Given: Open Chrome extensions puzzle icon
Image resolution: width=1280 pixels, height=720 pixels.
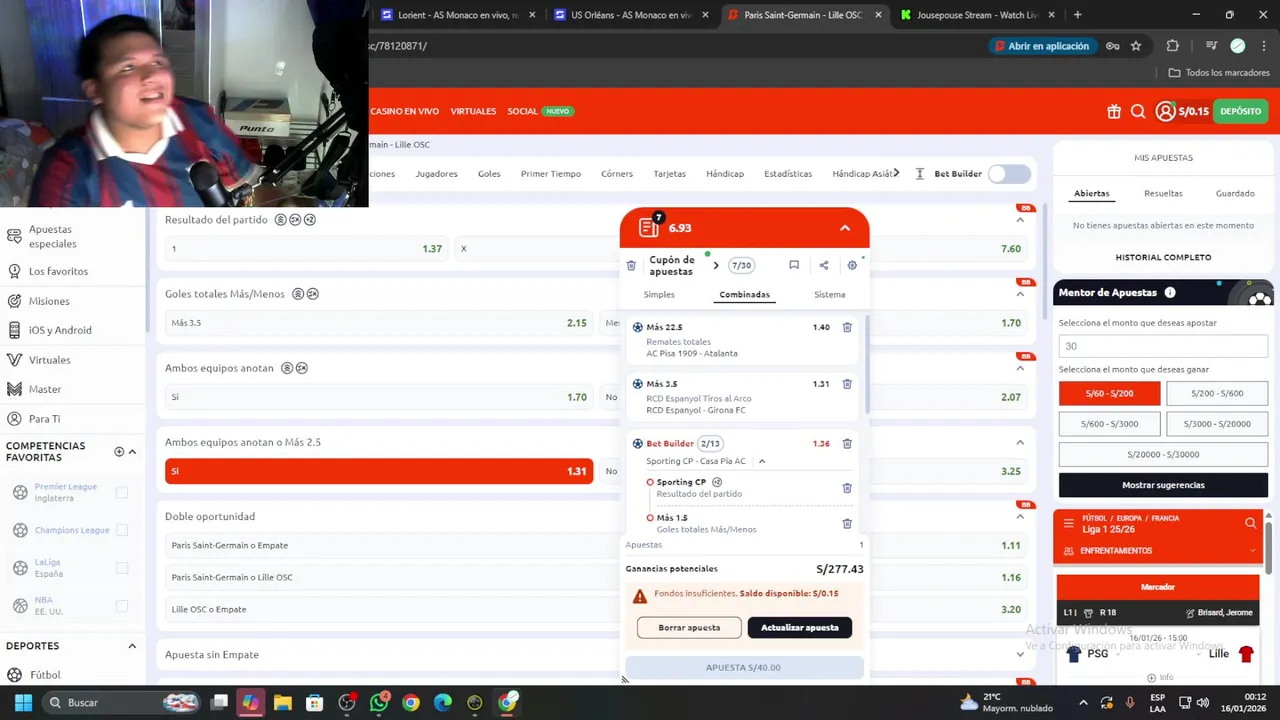Looking at the screenshot, I should [x=1173, y=46].
